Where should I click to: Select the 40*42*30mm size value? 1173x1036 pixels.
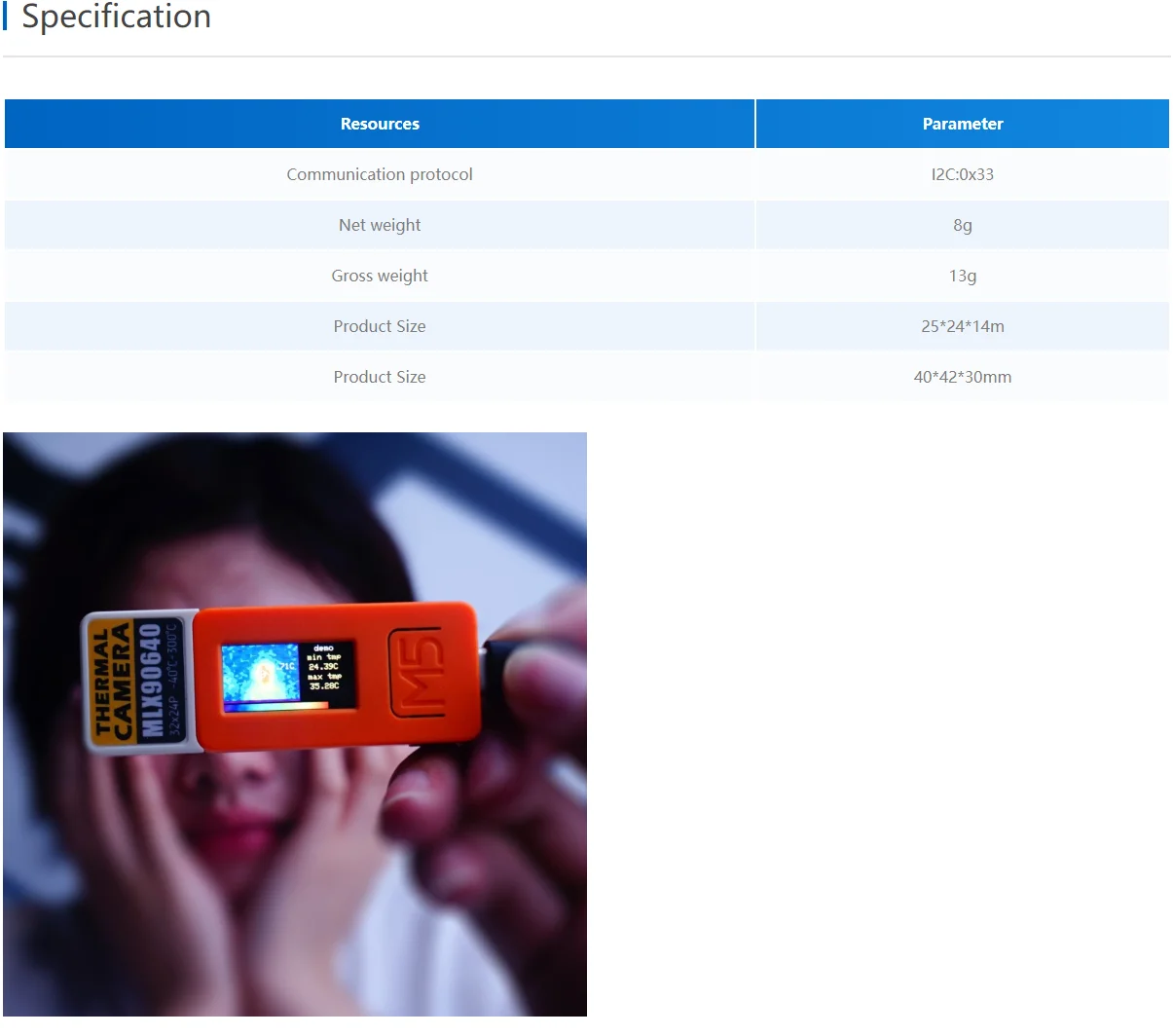click(962, 377)
